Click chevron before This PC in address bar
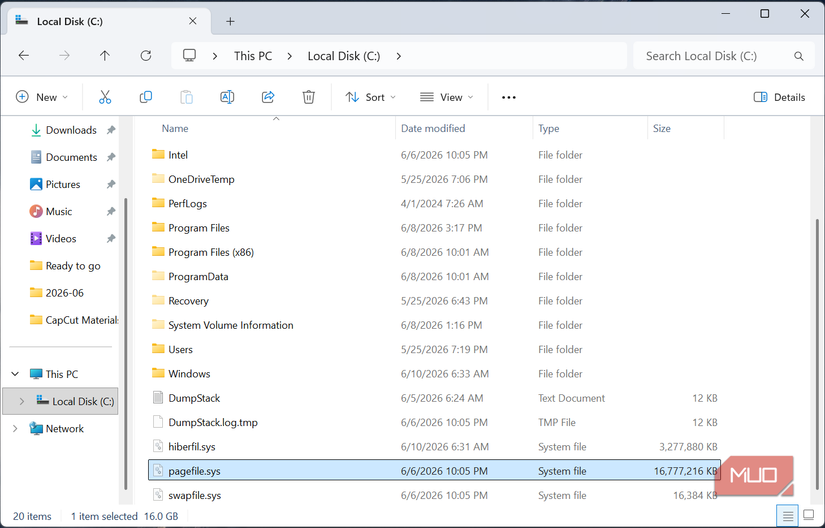The height and width of the screenshot is (528, 825). (x=215, y=56)
